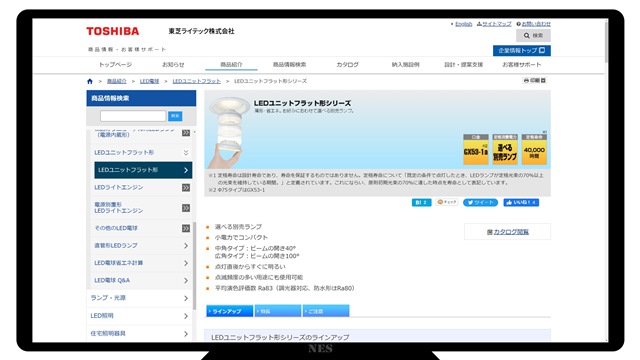640x360 pixels.
Task: Follow LED電球 breadcrumb link
Action: click(x=149, y=81)
